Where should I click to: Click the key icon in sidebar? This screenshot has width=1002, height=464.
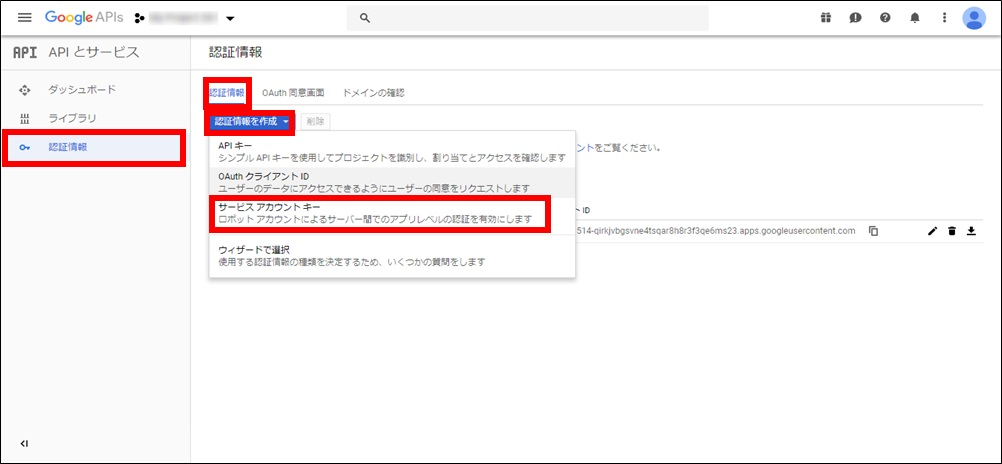coord(25,148)
